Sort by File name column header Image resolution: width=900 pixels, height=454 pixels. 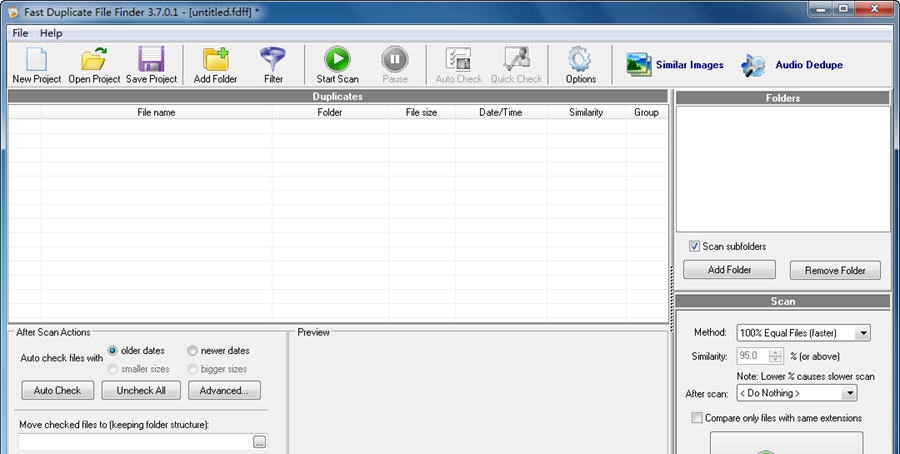pyautogui.click(x=156, y=112)
